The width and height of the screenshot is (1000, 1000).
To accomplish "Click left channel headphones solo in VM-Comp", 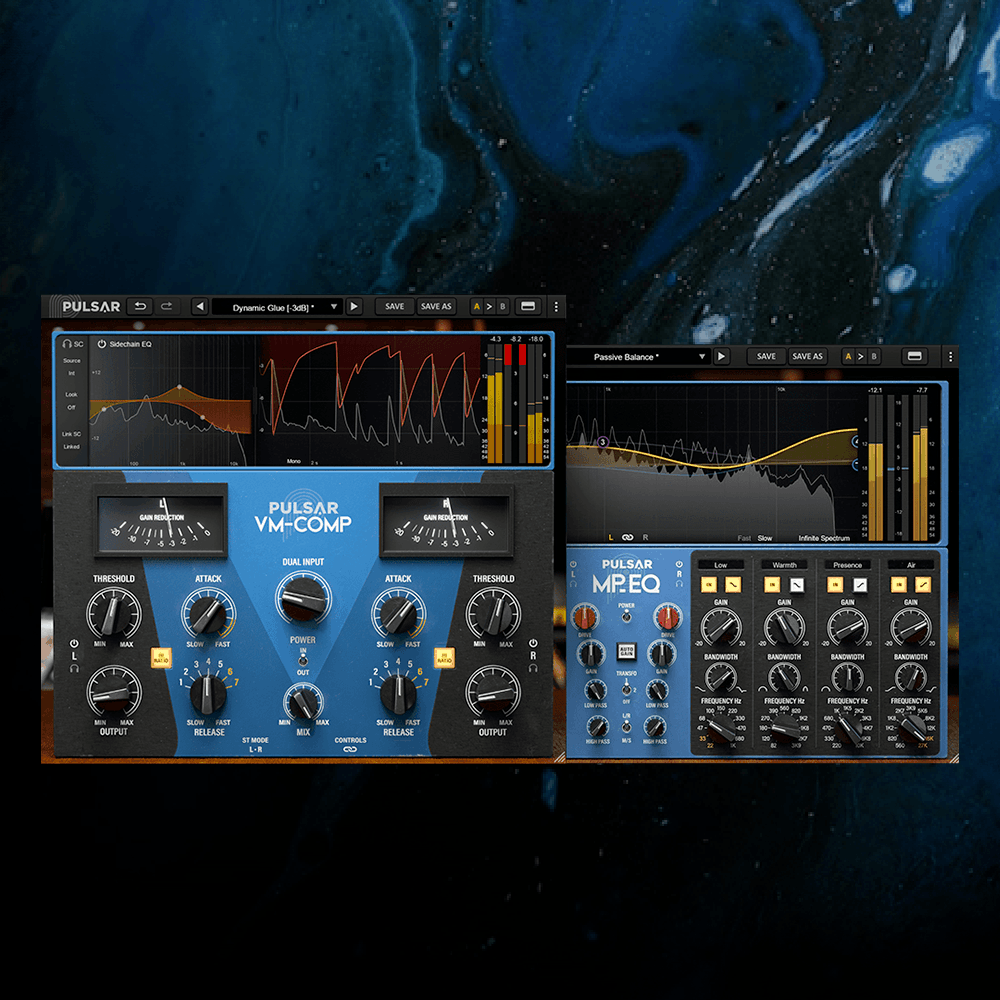I will pyautogui.click(x=74, y=668).
